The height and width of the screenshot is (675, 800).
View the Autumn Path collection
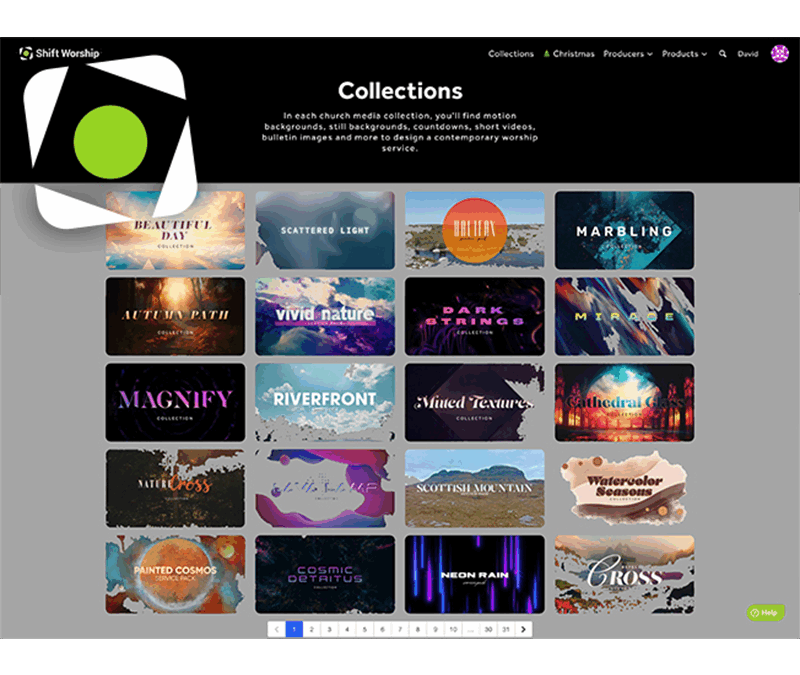click(175, 316)
